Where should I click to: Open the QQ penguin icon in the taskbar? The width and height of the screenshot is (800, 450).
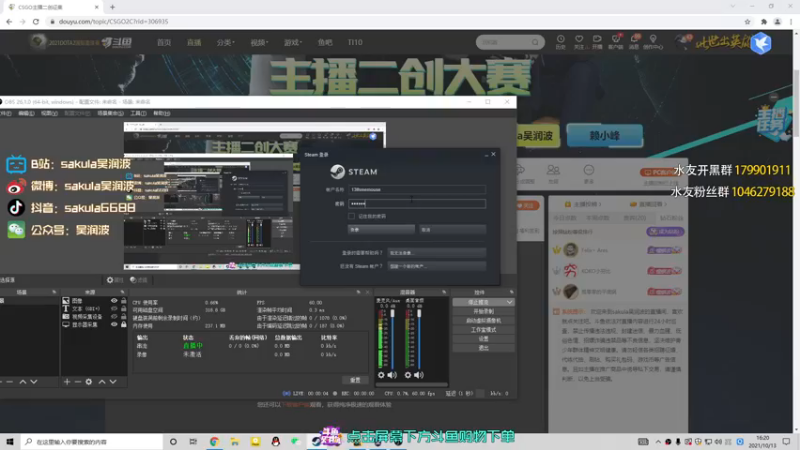click(276, 441)
